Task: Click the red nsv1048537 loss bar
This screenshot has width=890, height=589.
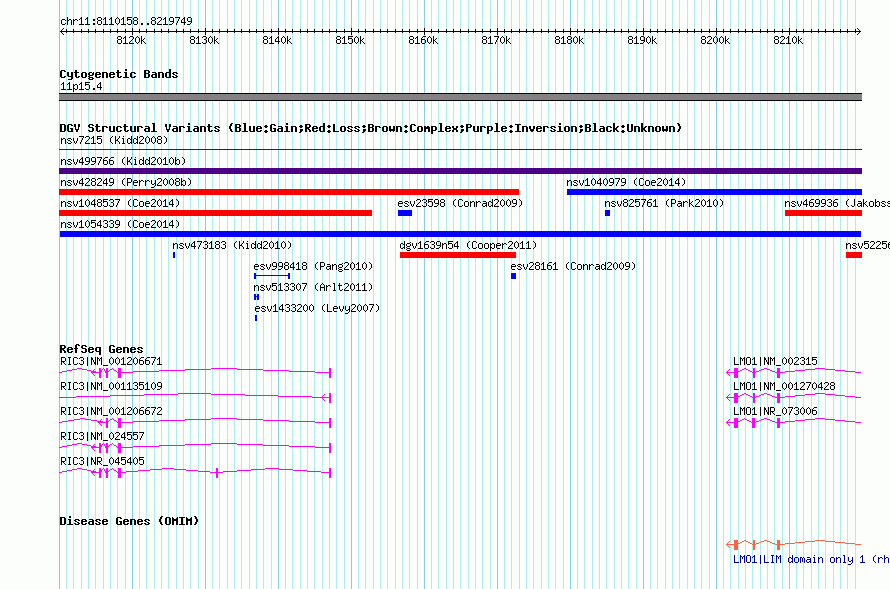Action: click(x=216, y=213)
